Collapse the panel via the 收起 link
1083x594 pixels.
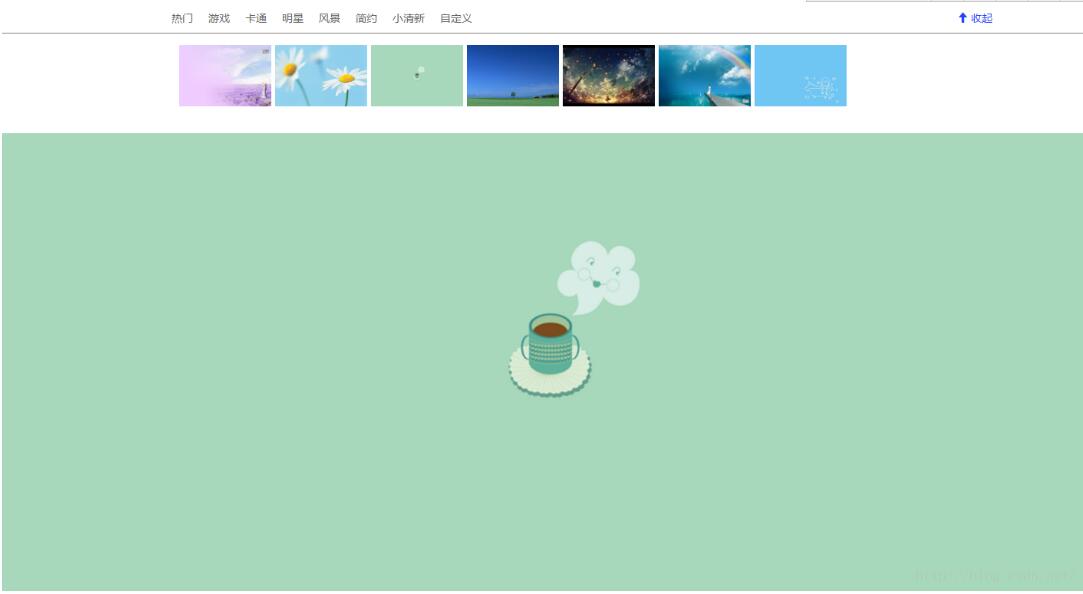pyautogui.click(x=981, y=18)
